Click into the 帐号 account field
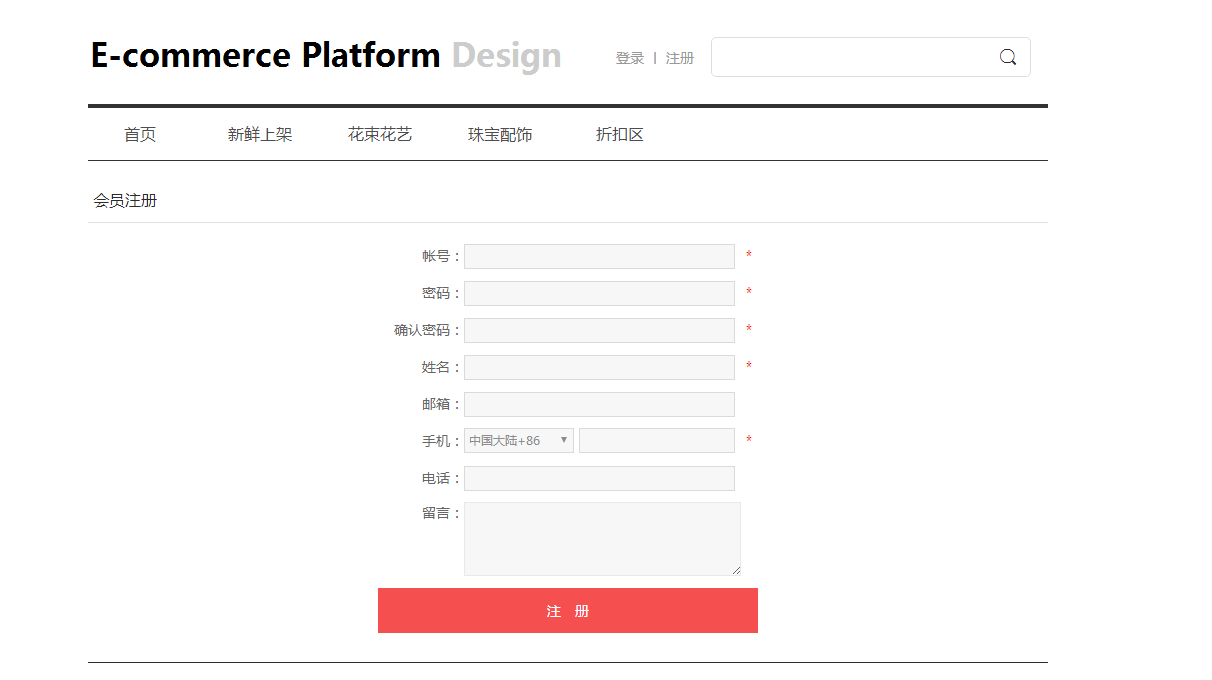This screenshot has width=1212, height=680. (599, 257)
